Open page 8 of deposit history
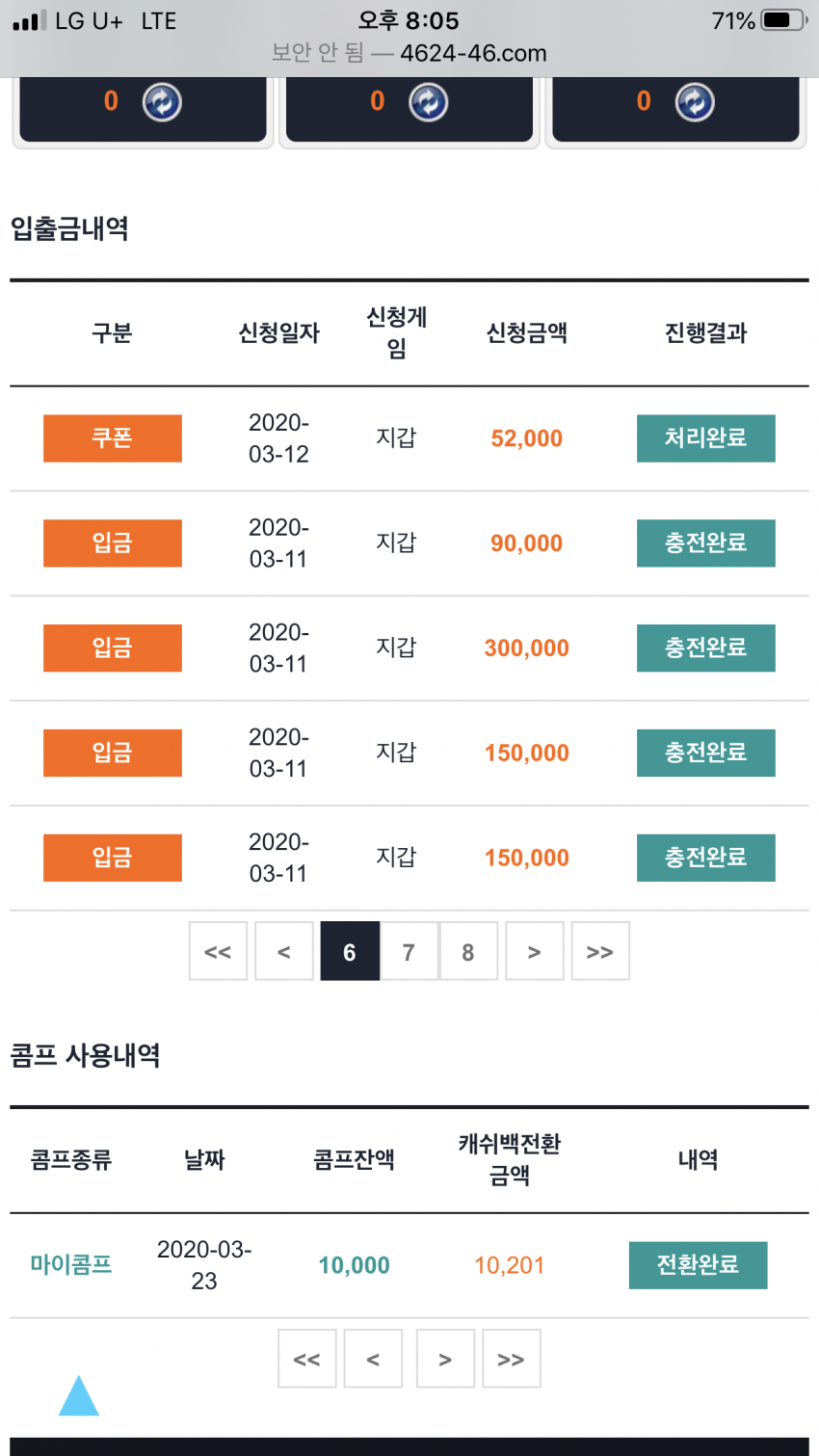Screen dimensions: 819x1456 468,951
